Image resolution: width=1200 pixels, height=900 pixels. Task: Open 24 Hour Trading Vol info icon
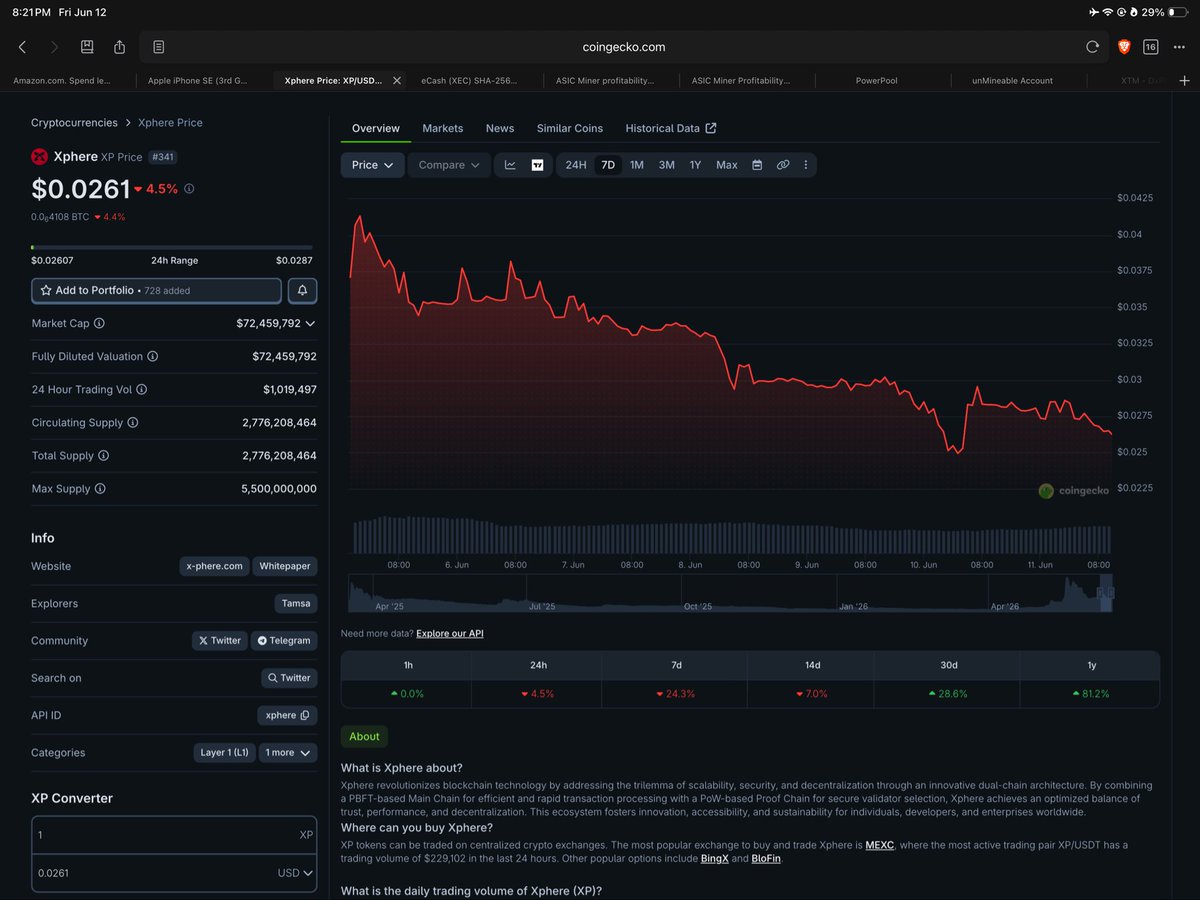click(x=141, y=389)
